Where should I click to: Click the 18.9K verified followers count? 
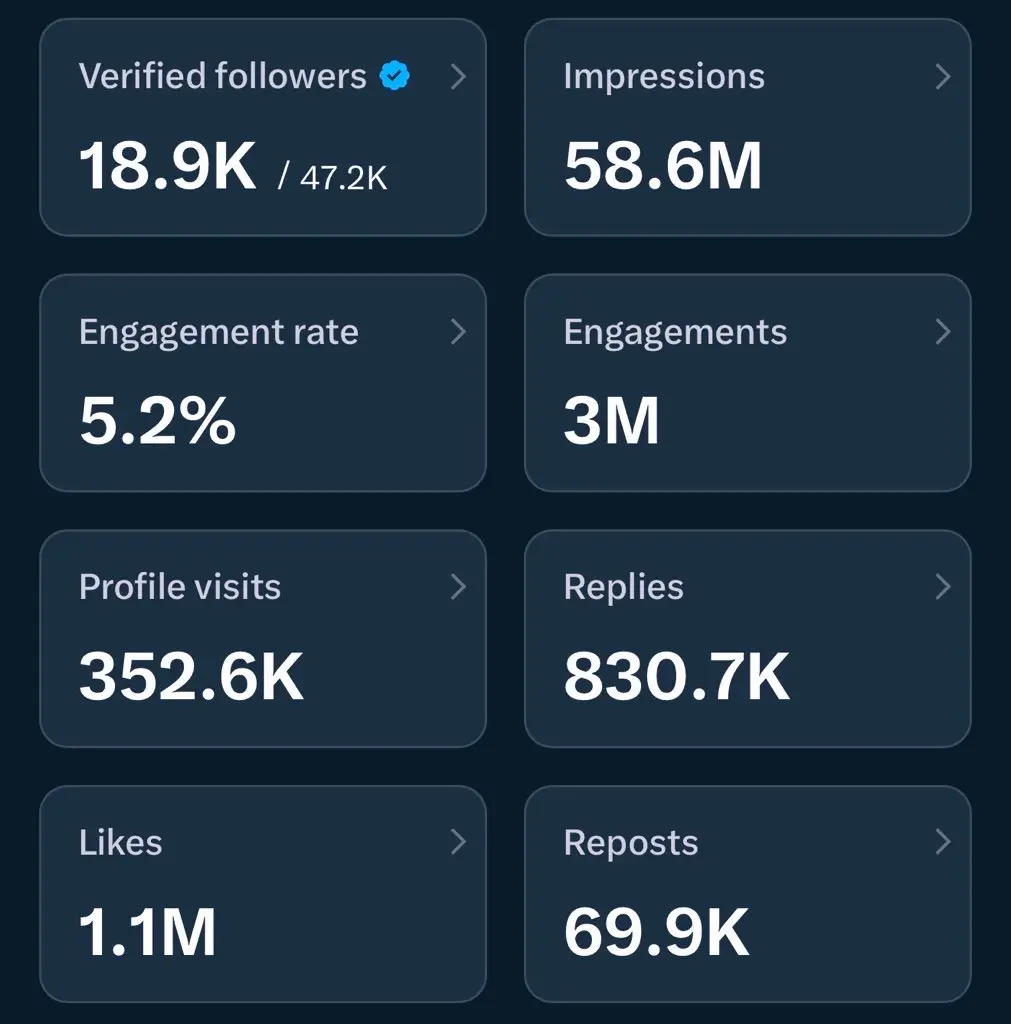(168, 167)
